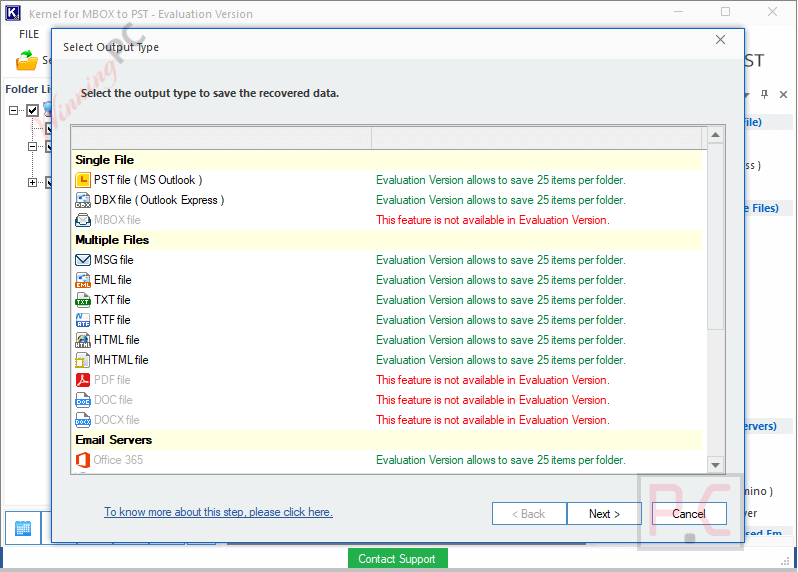Choose the DBX file Outlook Express icon
This screenshot has height=572, width=798.
pos(83,200)
